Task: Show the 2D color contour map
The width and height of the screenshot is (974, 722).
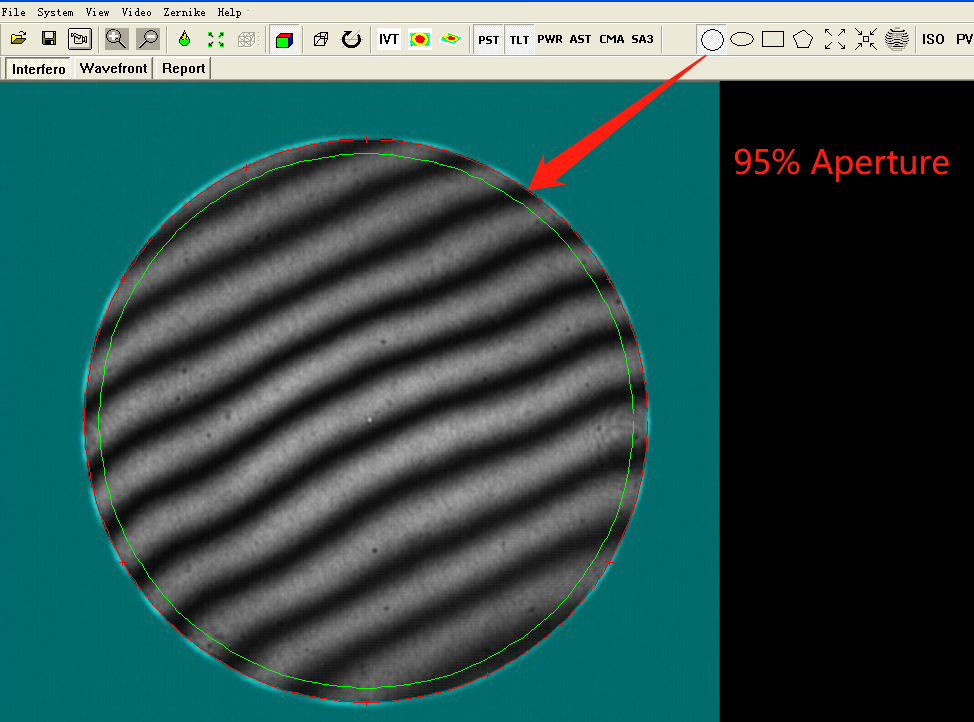Action: (x=420, y=39)
